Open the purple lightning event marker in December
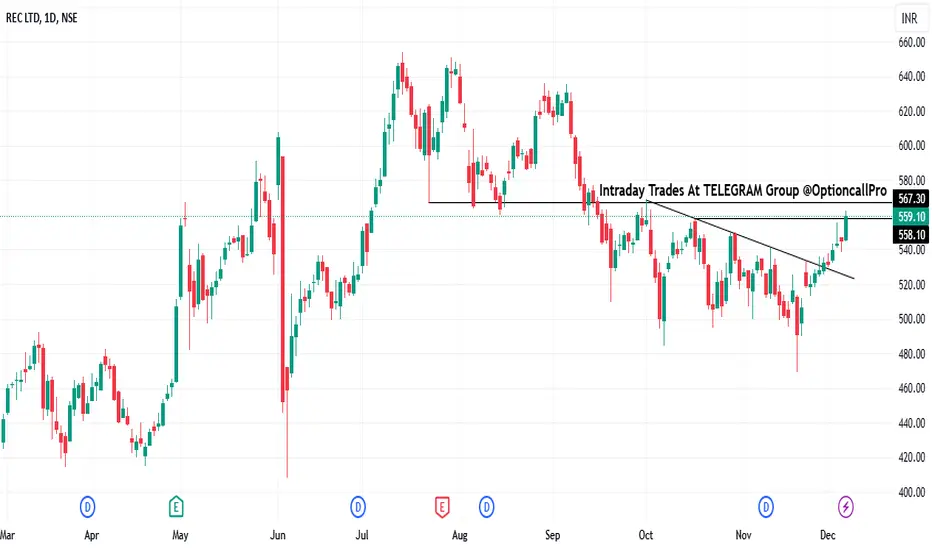Screen dimensions: 932x550 click(x=846, y=507)
